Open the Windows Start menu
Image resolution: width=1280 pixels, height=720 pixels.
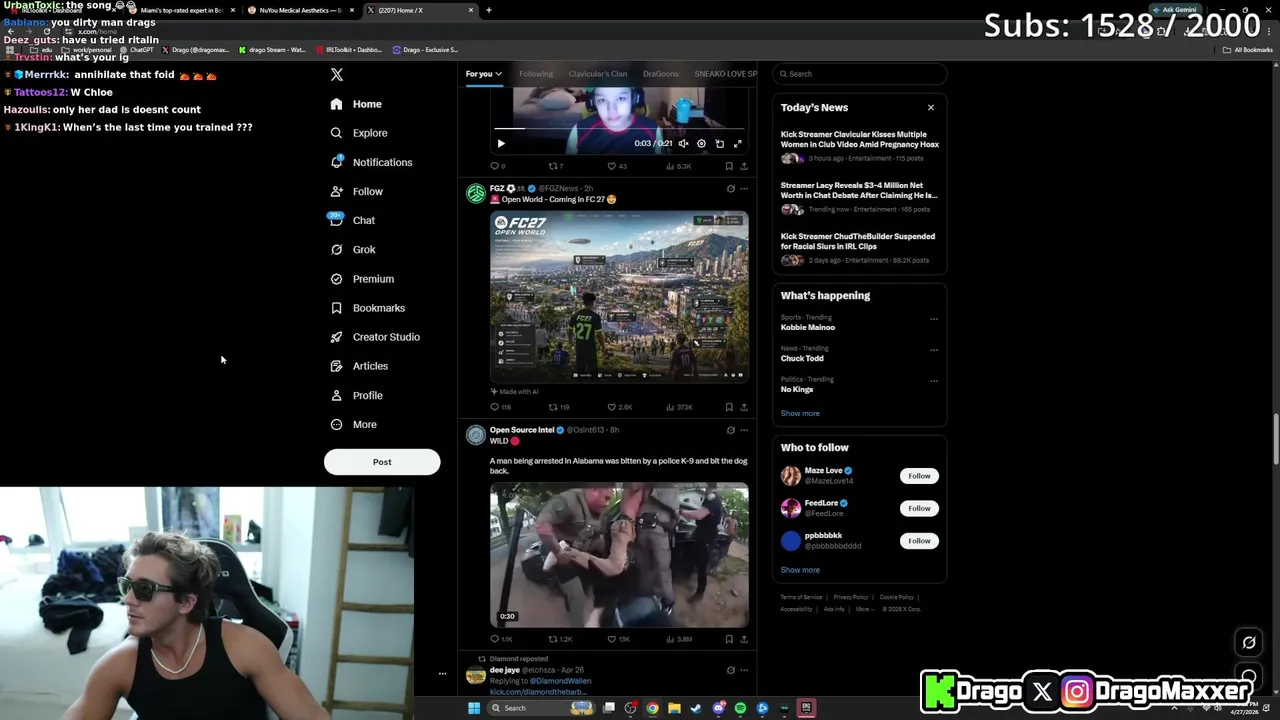474,708
